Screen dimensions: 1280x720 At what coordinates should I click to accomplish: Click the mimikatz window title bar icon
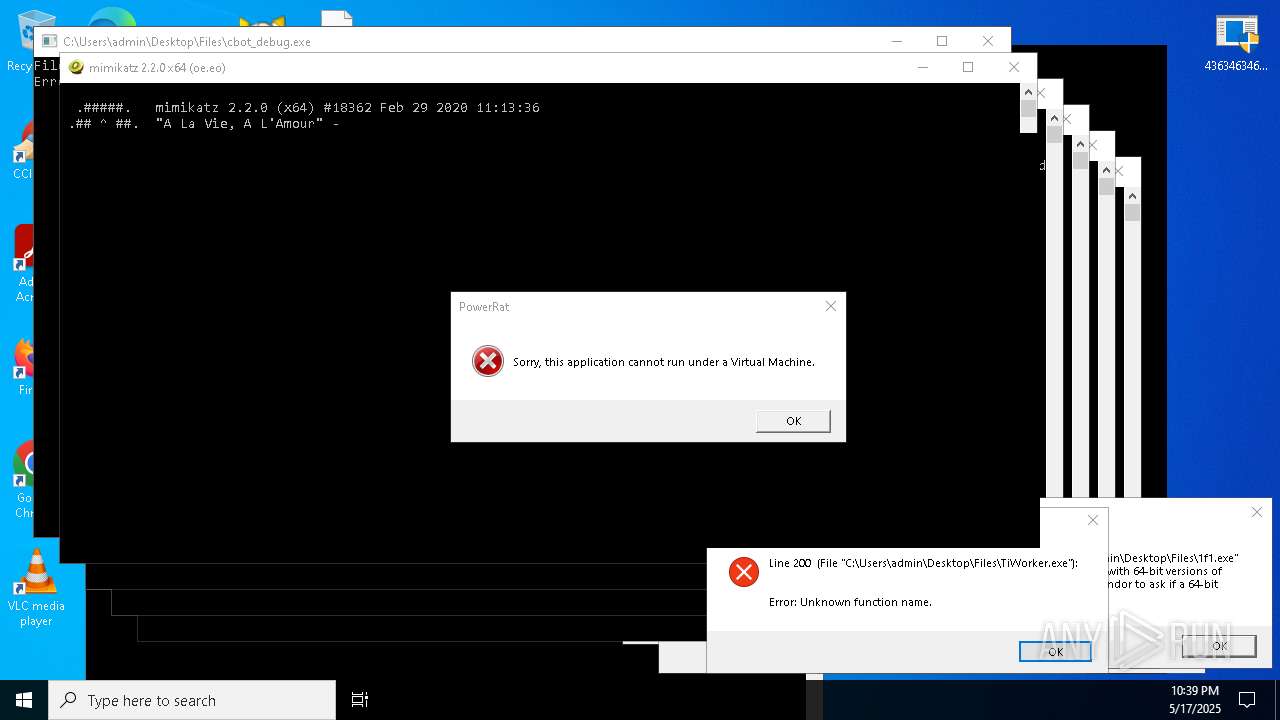click(76, 67)
